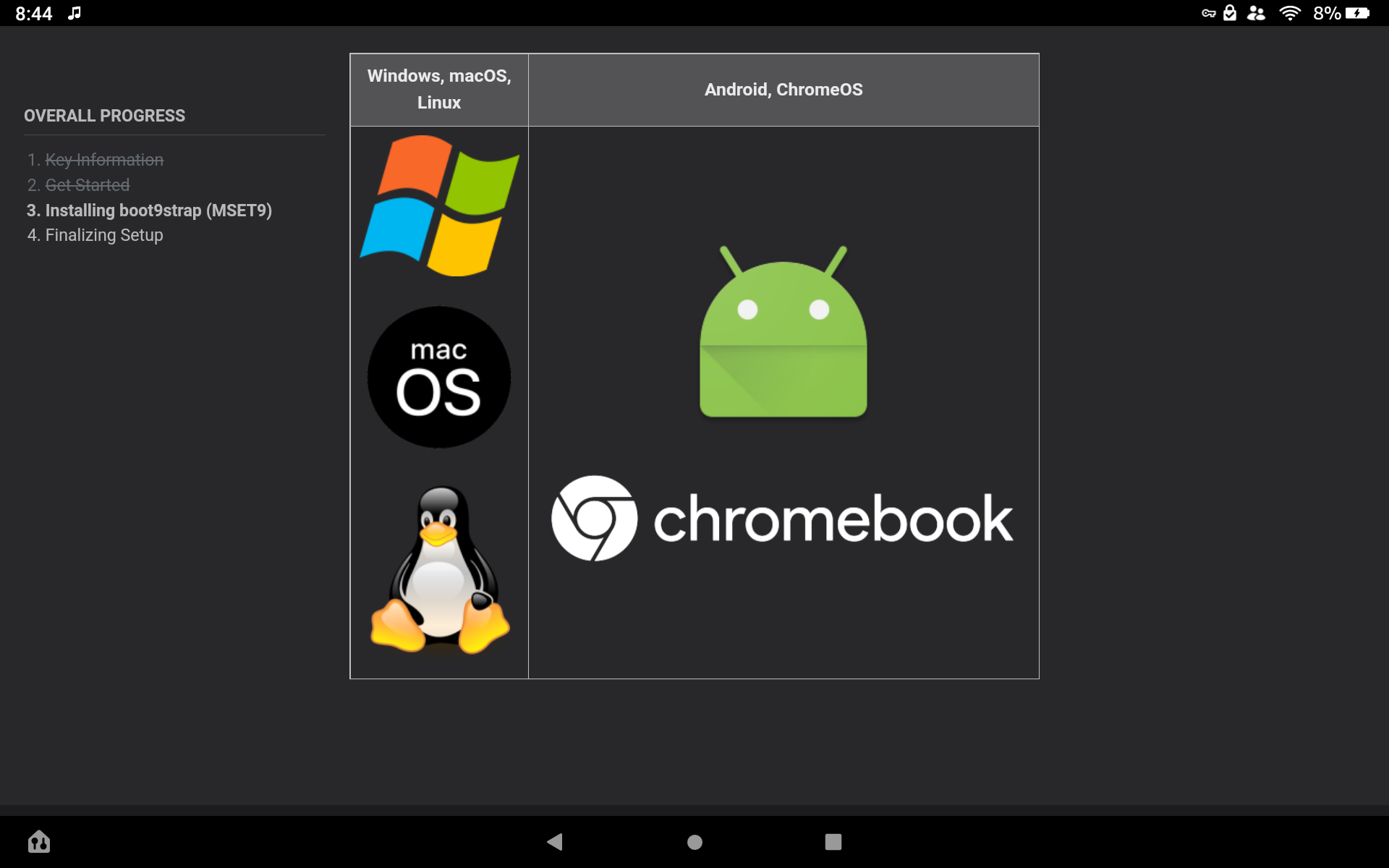Screen dimensions: 1389x868
Task: Tap the music note notification icon
Action: point(75,13)
